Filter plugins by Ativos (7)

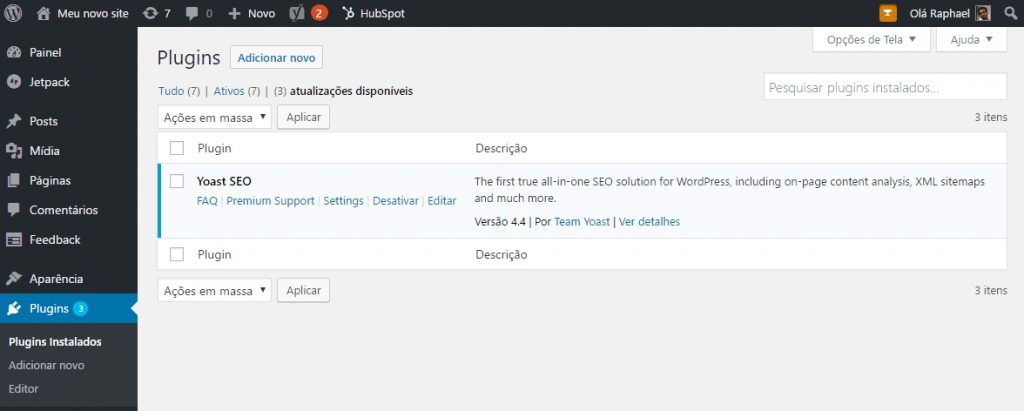click(237, 91)
